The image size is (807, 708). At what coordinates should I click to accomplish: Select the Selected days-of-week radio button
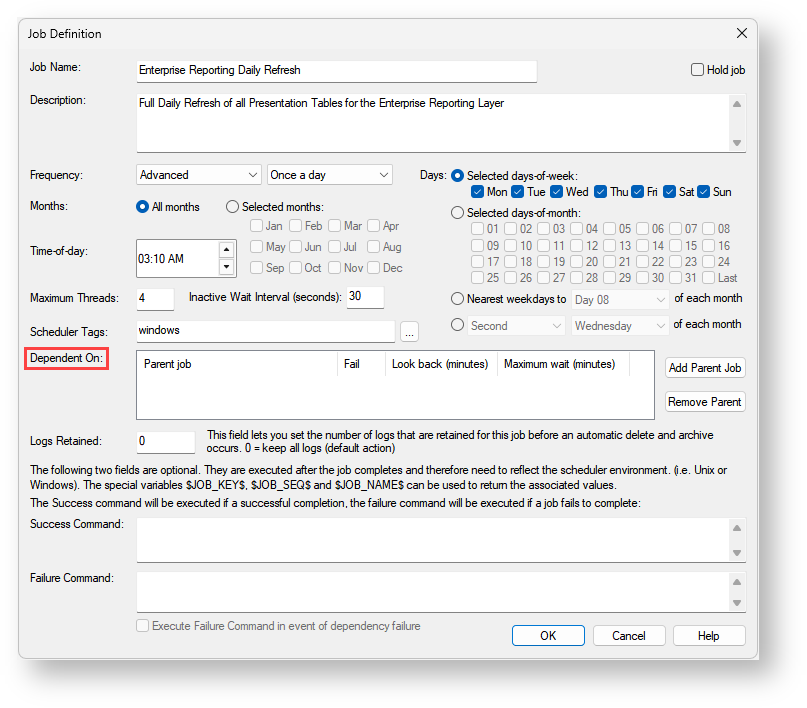pyautogui.click(x=458, y=176)
